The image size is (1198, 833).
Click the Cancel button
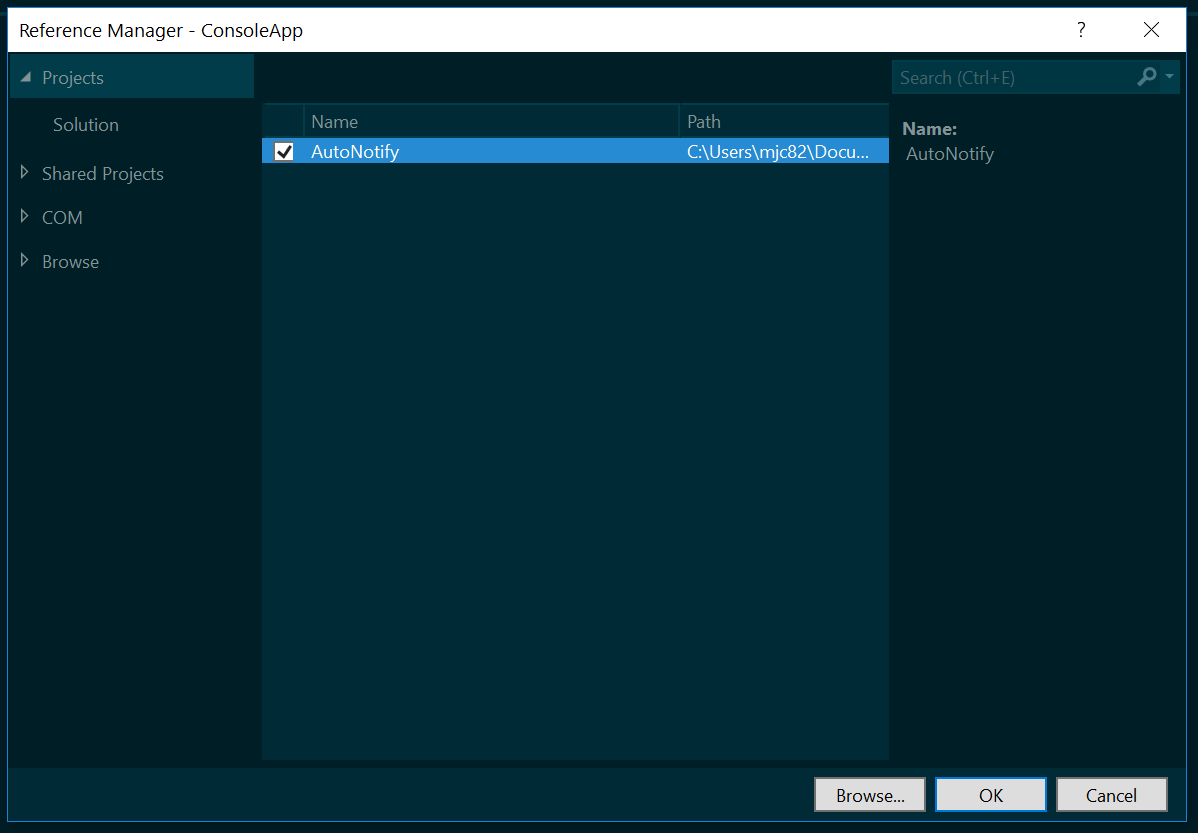[1111, 795]
